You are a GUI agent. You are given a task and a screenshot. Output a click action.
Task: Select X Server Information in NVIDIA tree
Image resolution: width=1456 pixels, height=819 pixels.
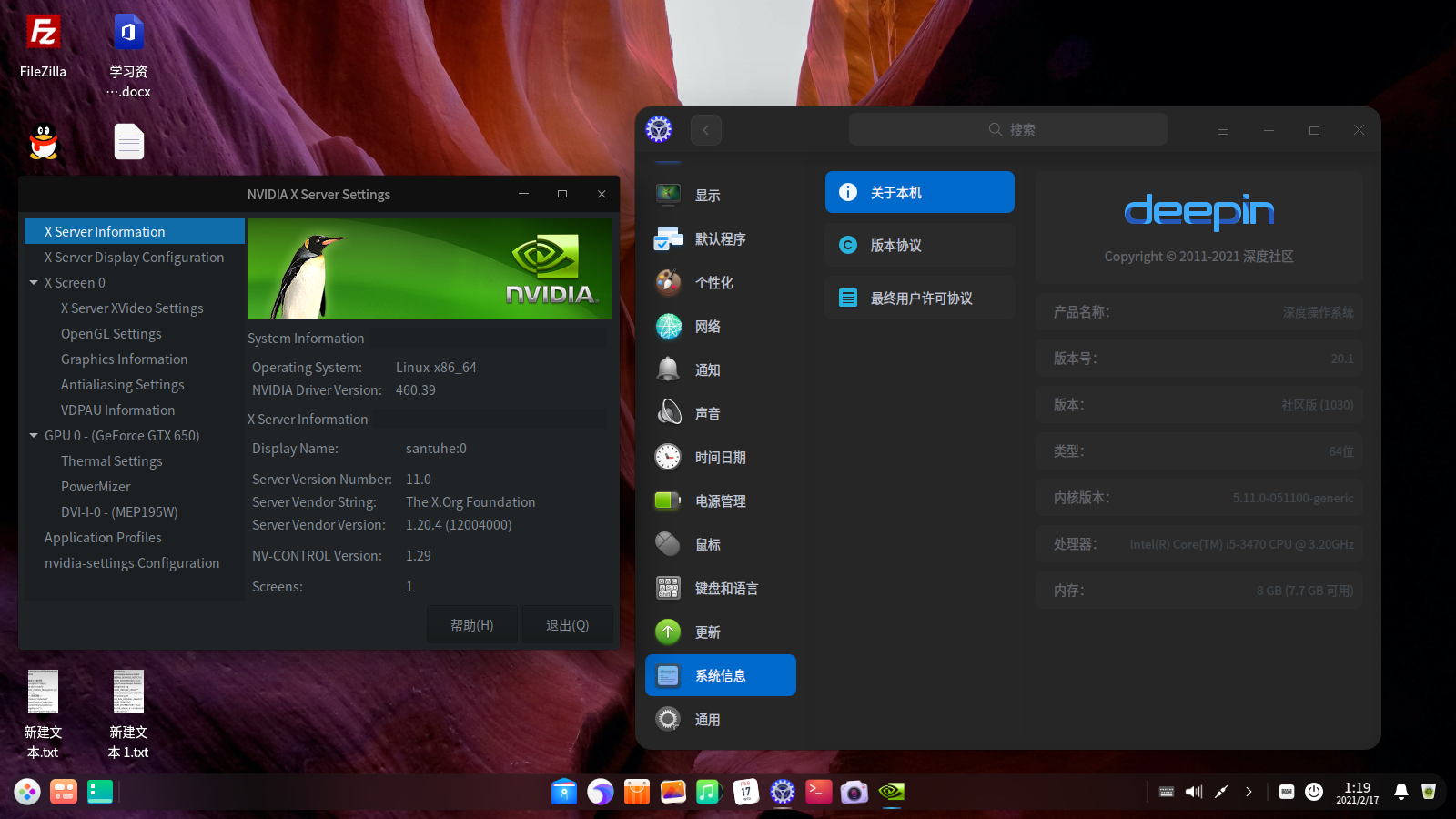point(135,231)
